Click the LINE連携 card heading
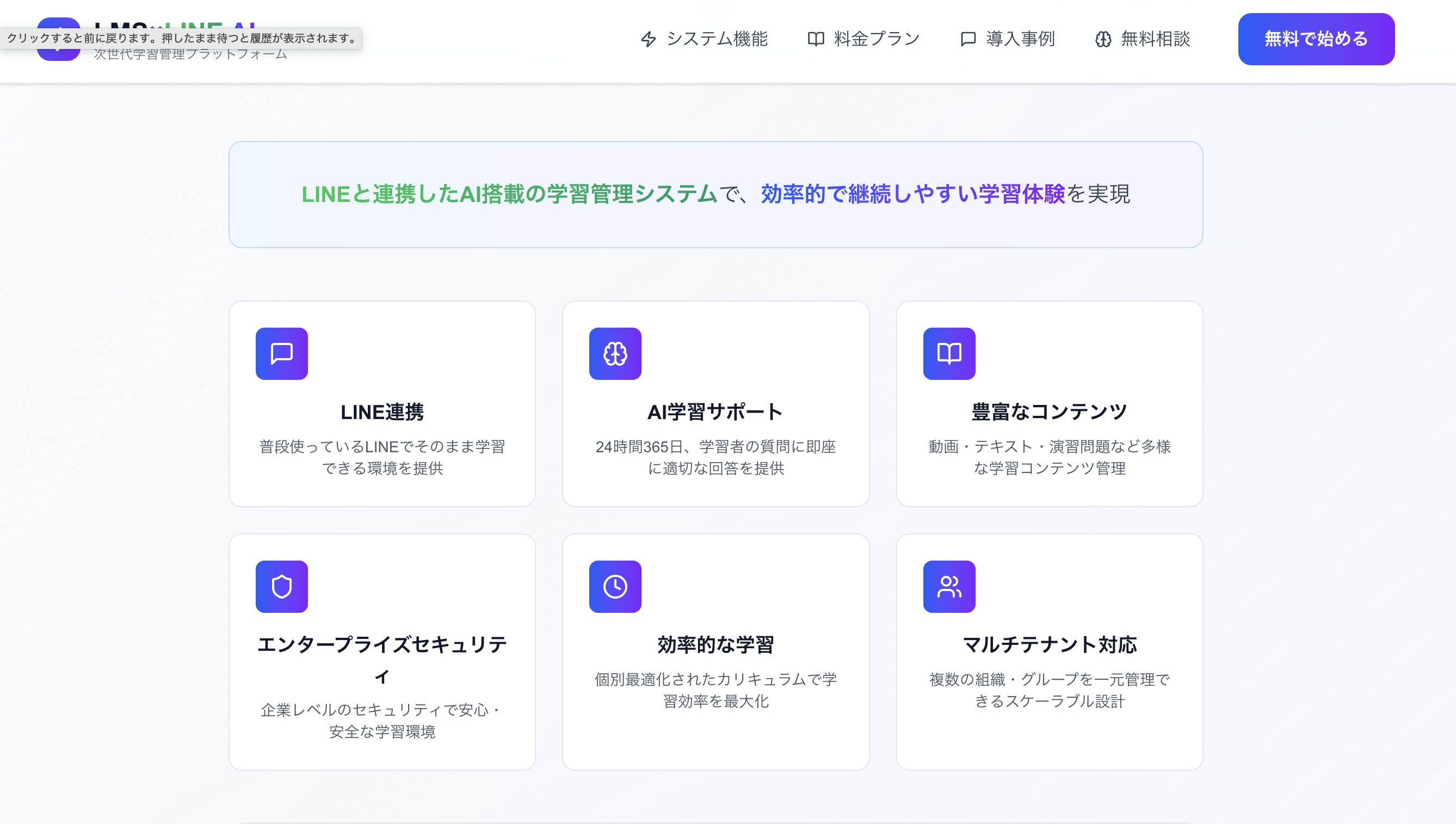This screenshot has width=1456, height=824. 382,412
